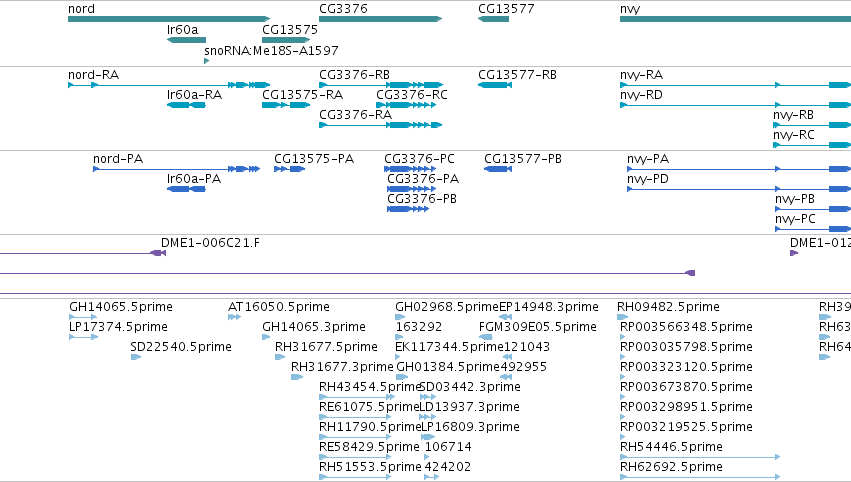Select the GH02968.5prime EST
851x482 pixels.
coord(400,317)
